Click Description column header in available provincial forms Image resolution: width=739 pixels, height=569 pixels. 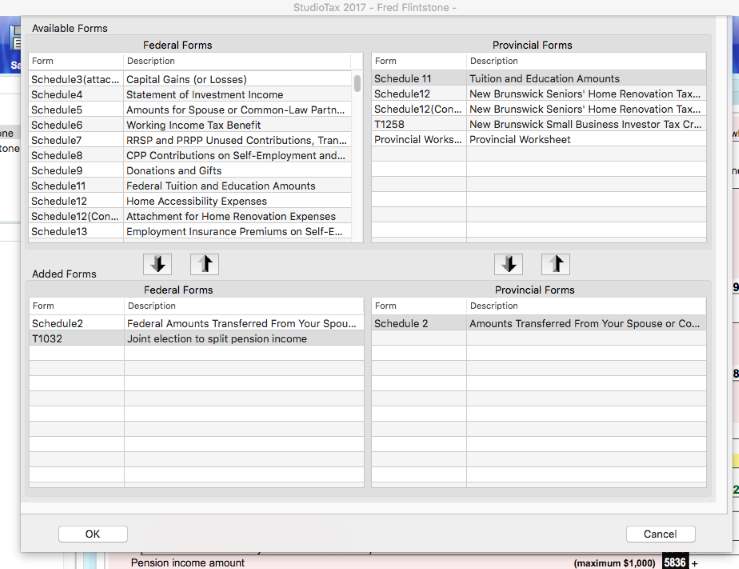tap(585, 61)
